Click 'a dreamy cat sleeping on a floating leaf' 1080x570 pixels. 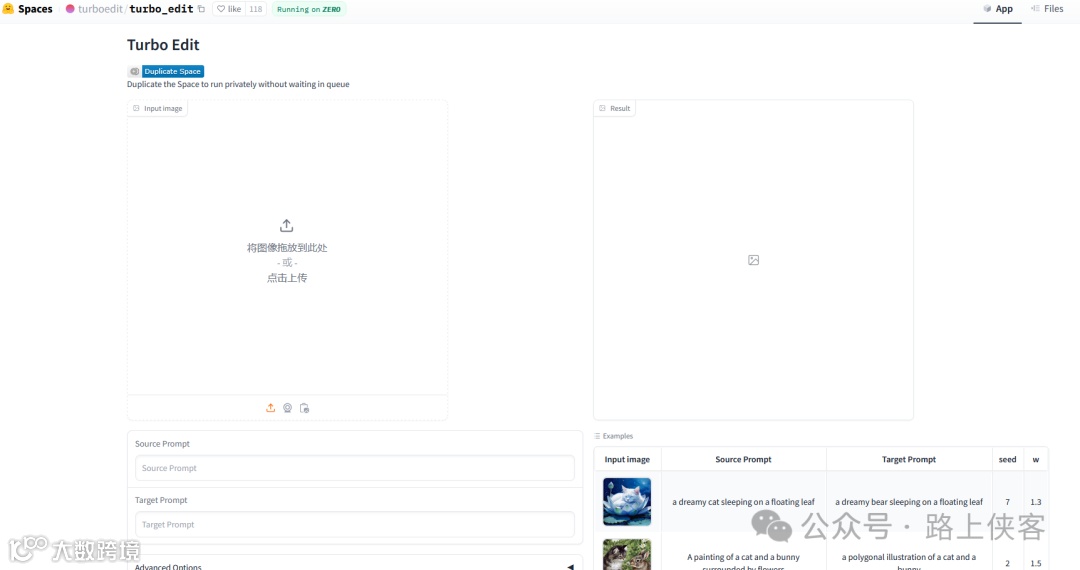743,502
